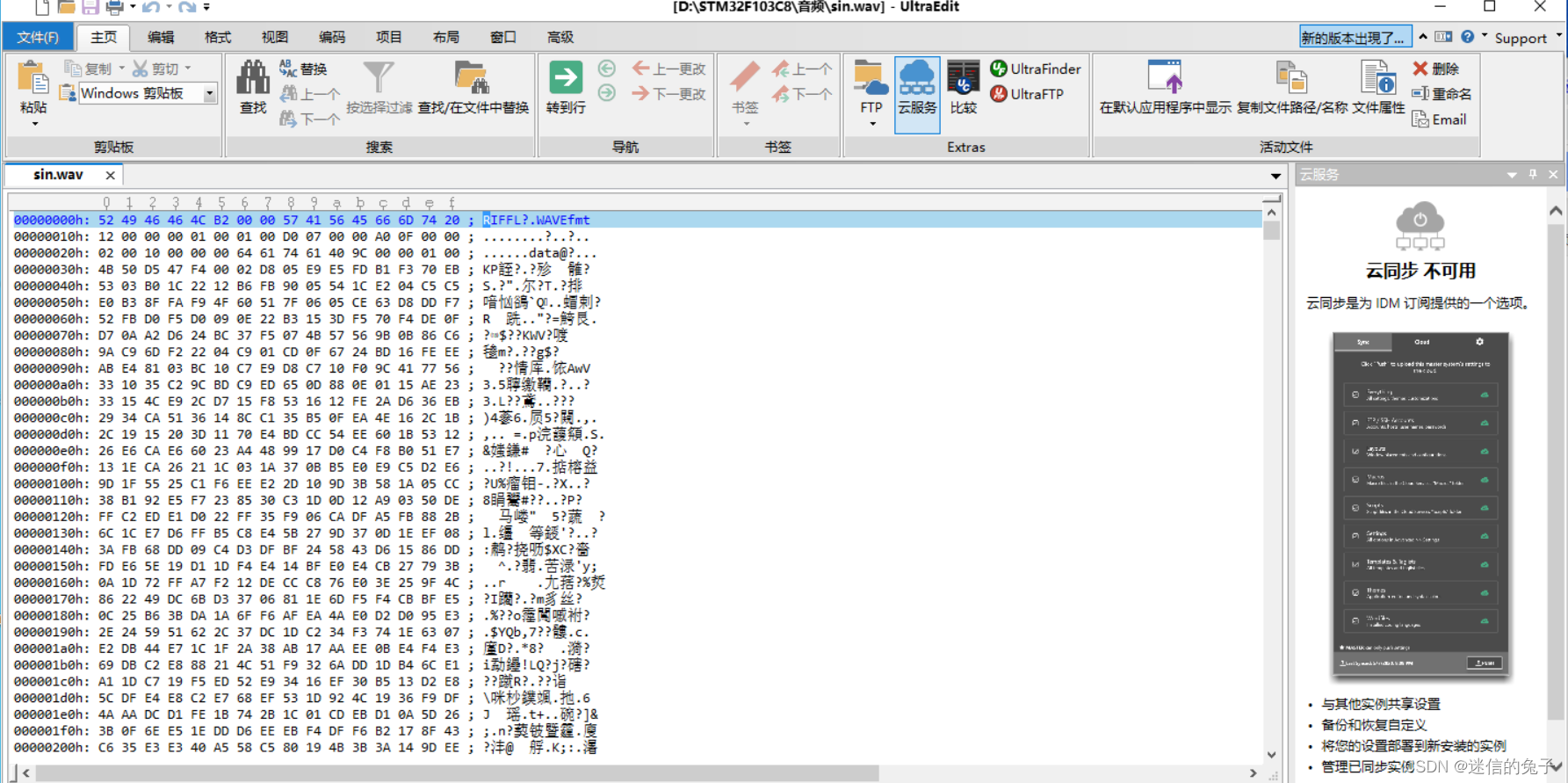The height and width of the screenshot is (783, 1568).
Task: Click Show in default application icon
Action: point(1166,77)
